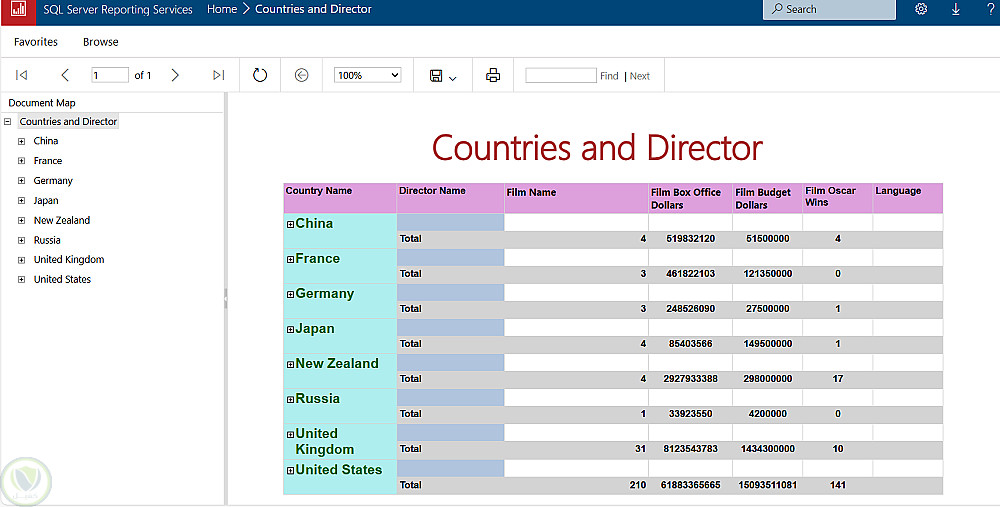
Task: Open the Favorites menu
Action: [x=36, y=42]
